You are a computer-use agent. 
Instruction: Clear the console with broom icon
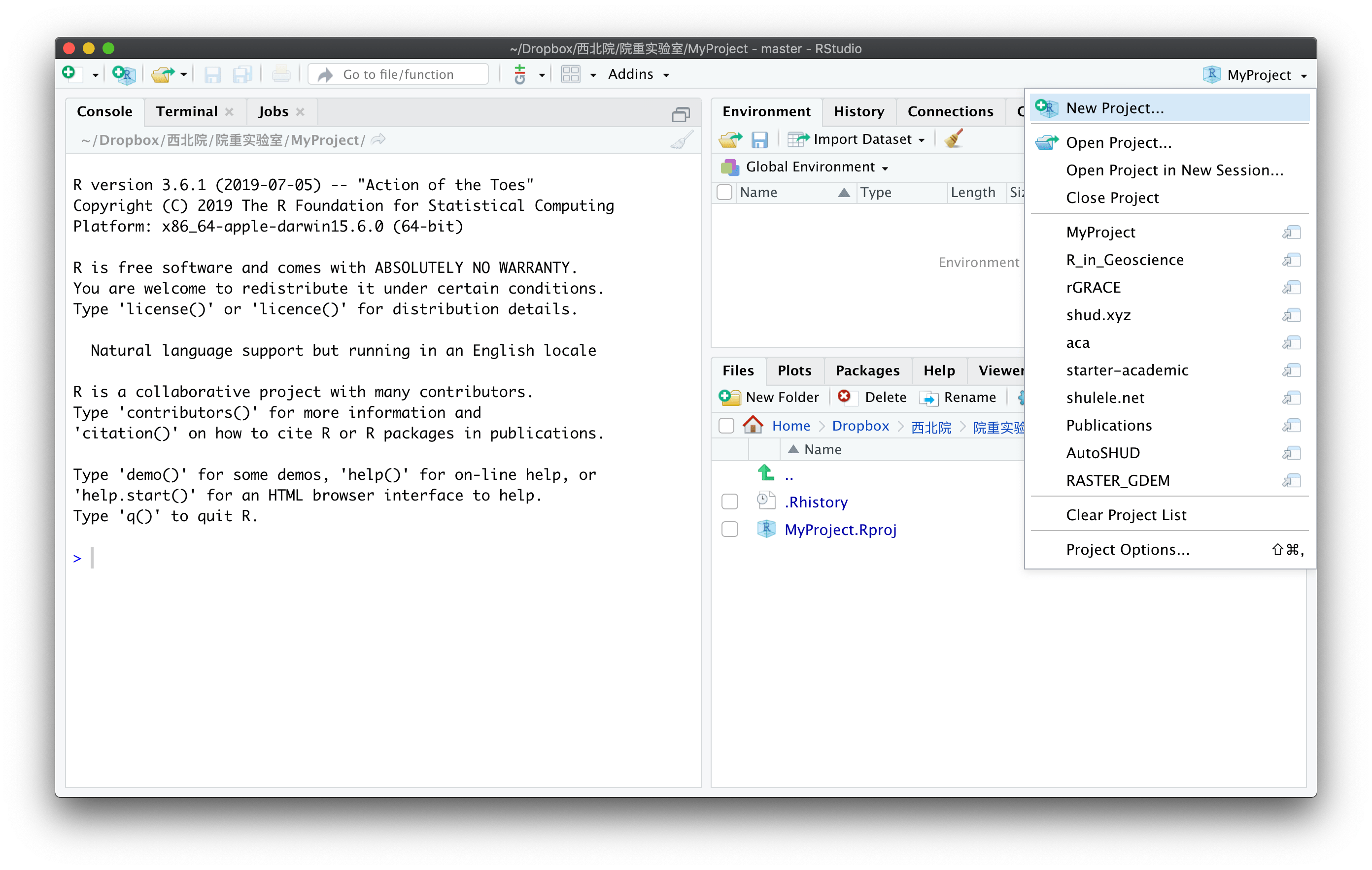point(682,139)
